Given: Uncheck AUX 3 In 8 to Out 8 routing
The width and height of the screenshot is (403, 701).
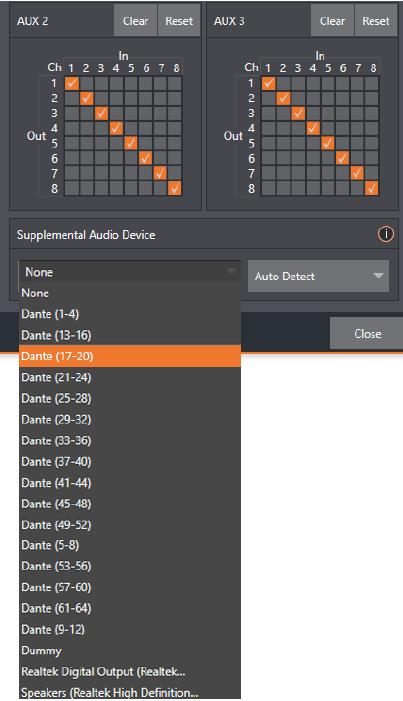Looking at the screenshot, I should click(x=372, y=188).
